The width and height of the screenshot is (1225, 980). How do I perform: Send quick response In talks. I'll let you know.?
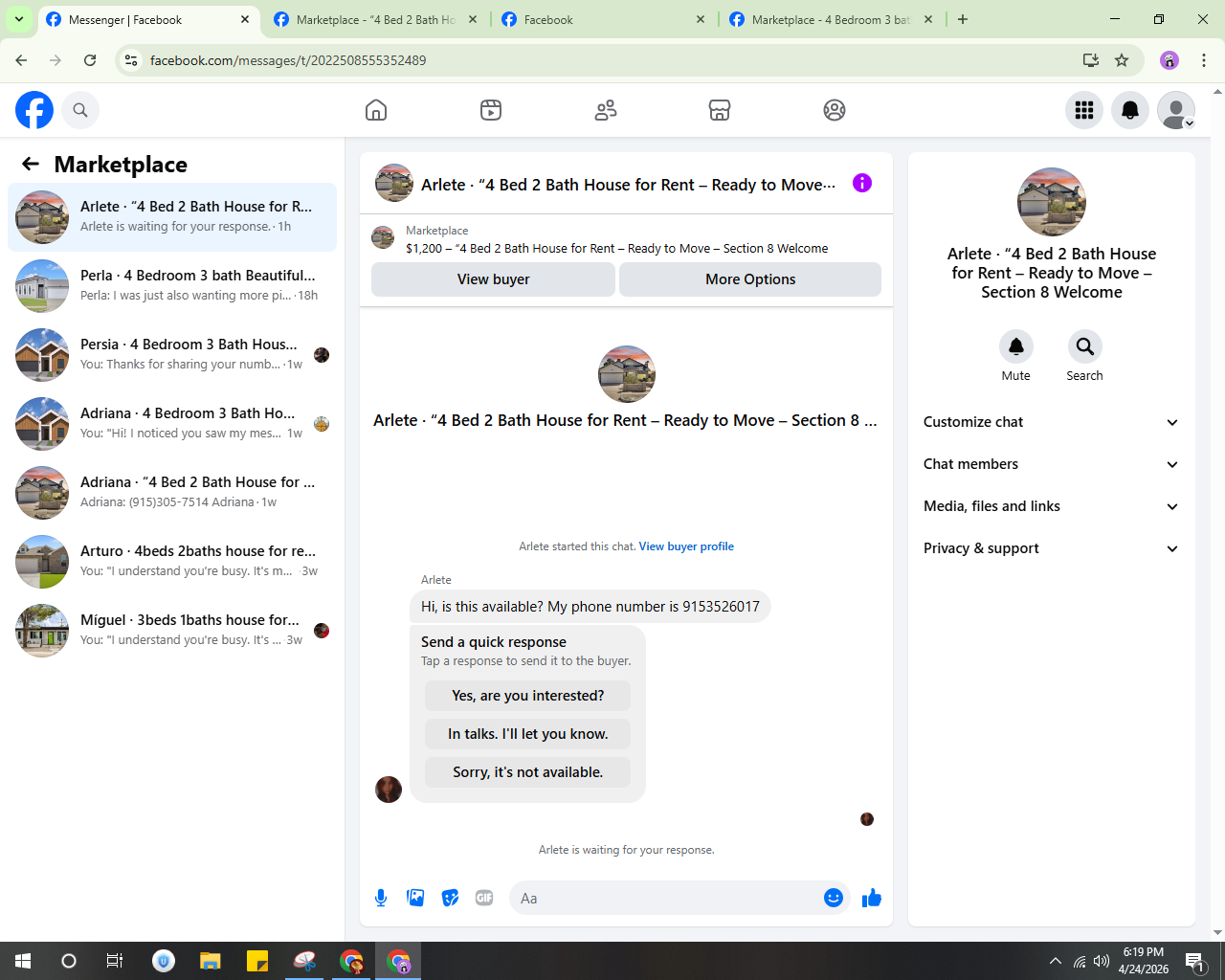(x=528, y=734)
